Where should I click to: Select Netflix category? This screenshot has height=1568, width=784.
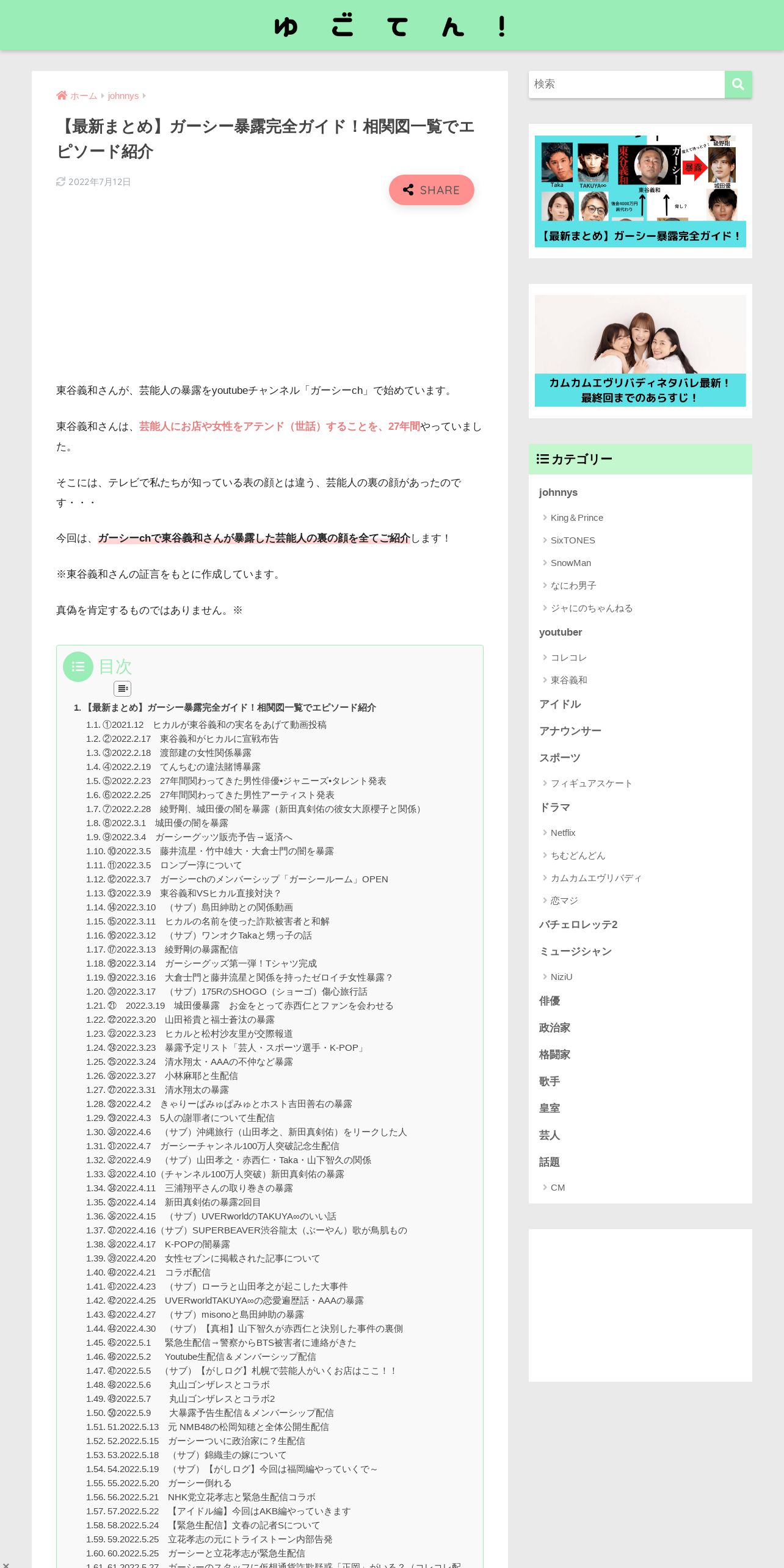(563, 833)
